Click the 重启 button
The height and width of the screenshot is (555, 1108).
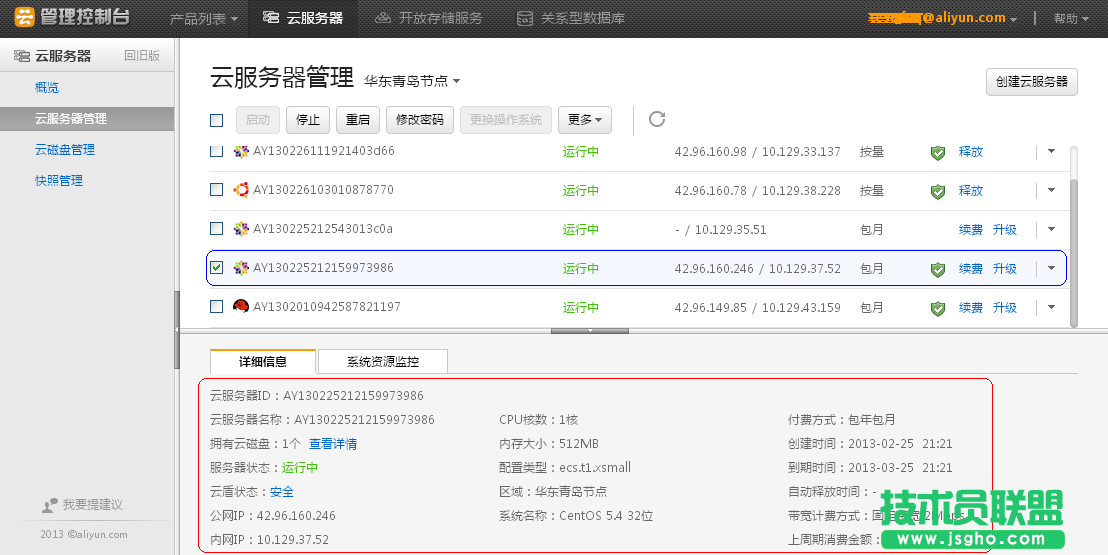tap(358, 120)
